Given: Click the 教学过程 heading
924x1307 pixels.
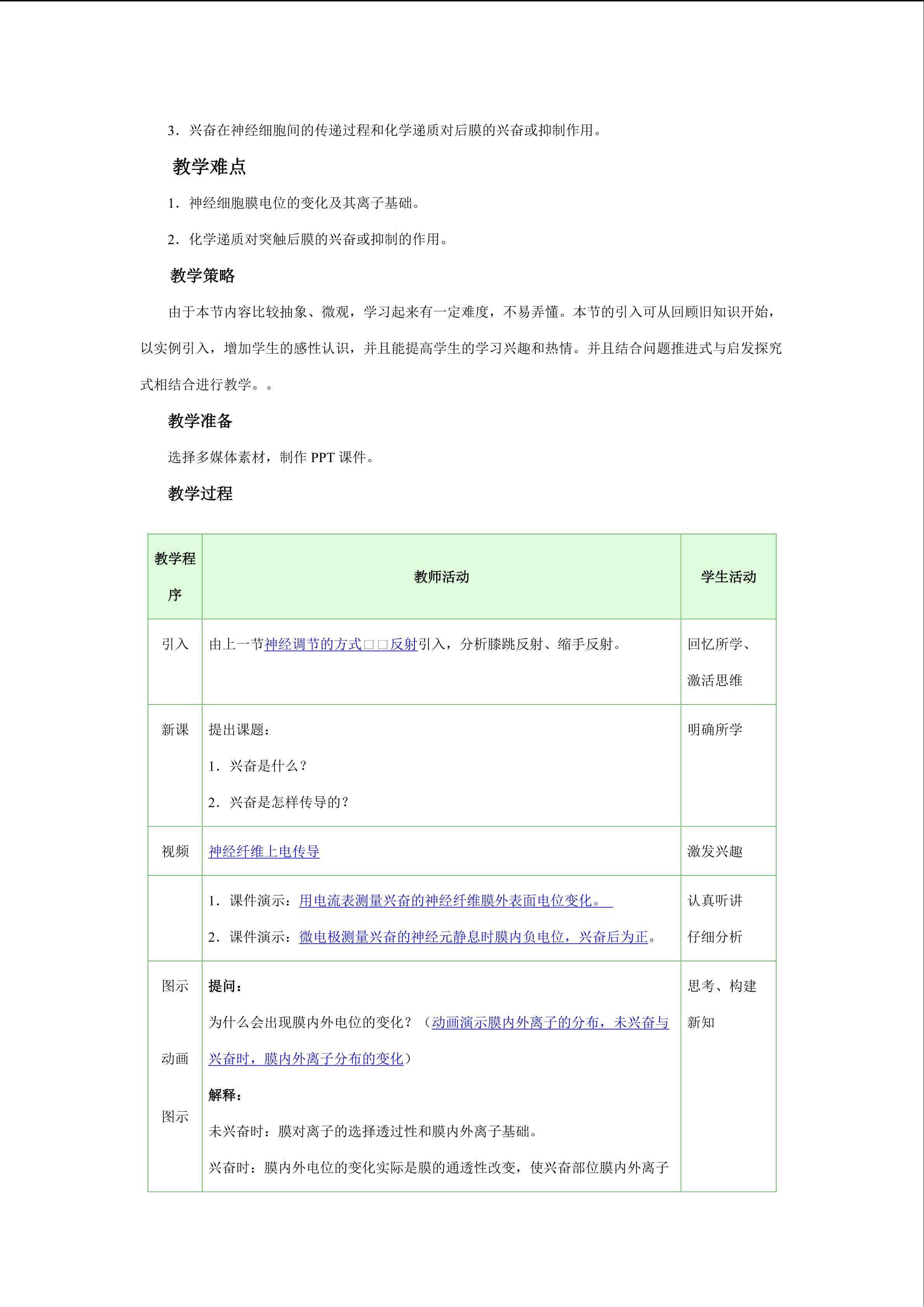Looking at the screenshot, I should (x=200, y=493).
